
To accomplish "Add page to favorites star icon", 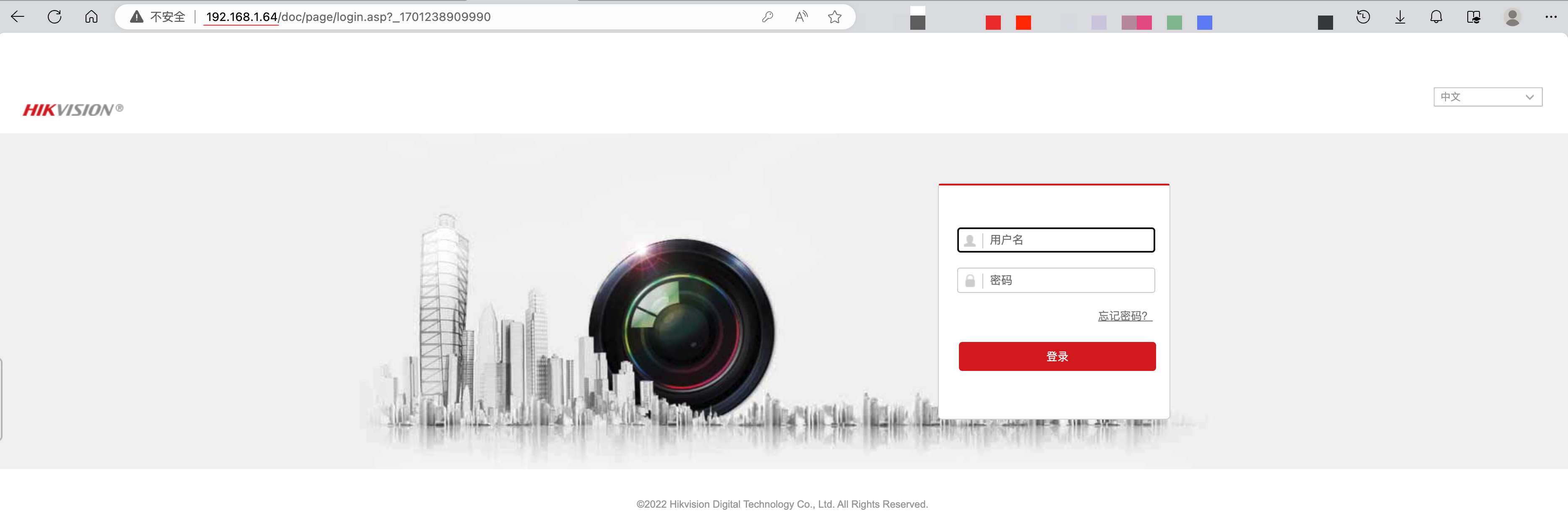I will (834, 17).
